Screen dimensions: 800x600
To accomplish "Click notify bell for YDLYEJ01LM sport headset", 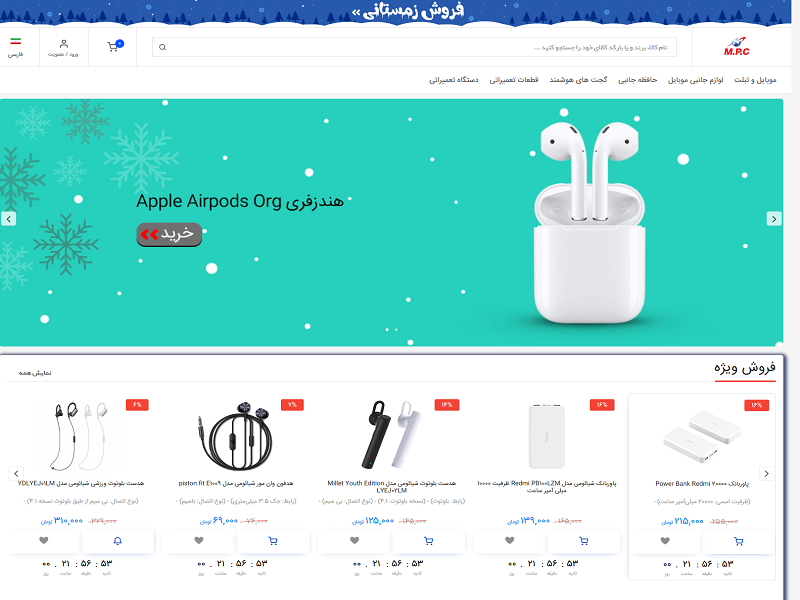I will [x=117, y=541].
